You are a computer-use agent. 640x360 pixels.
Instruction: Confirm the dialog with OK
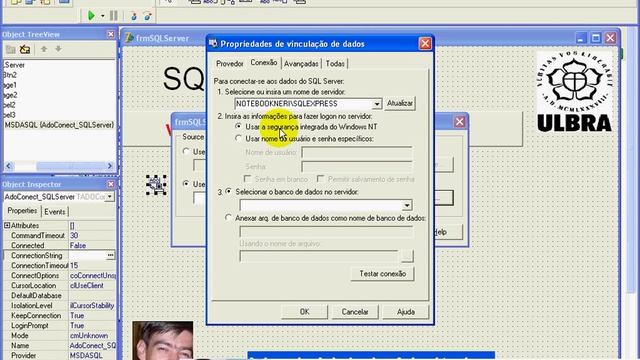click(304, 312)
